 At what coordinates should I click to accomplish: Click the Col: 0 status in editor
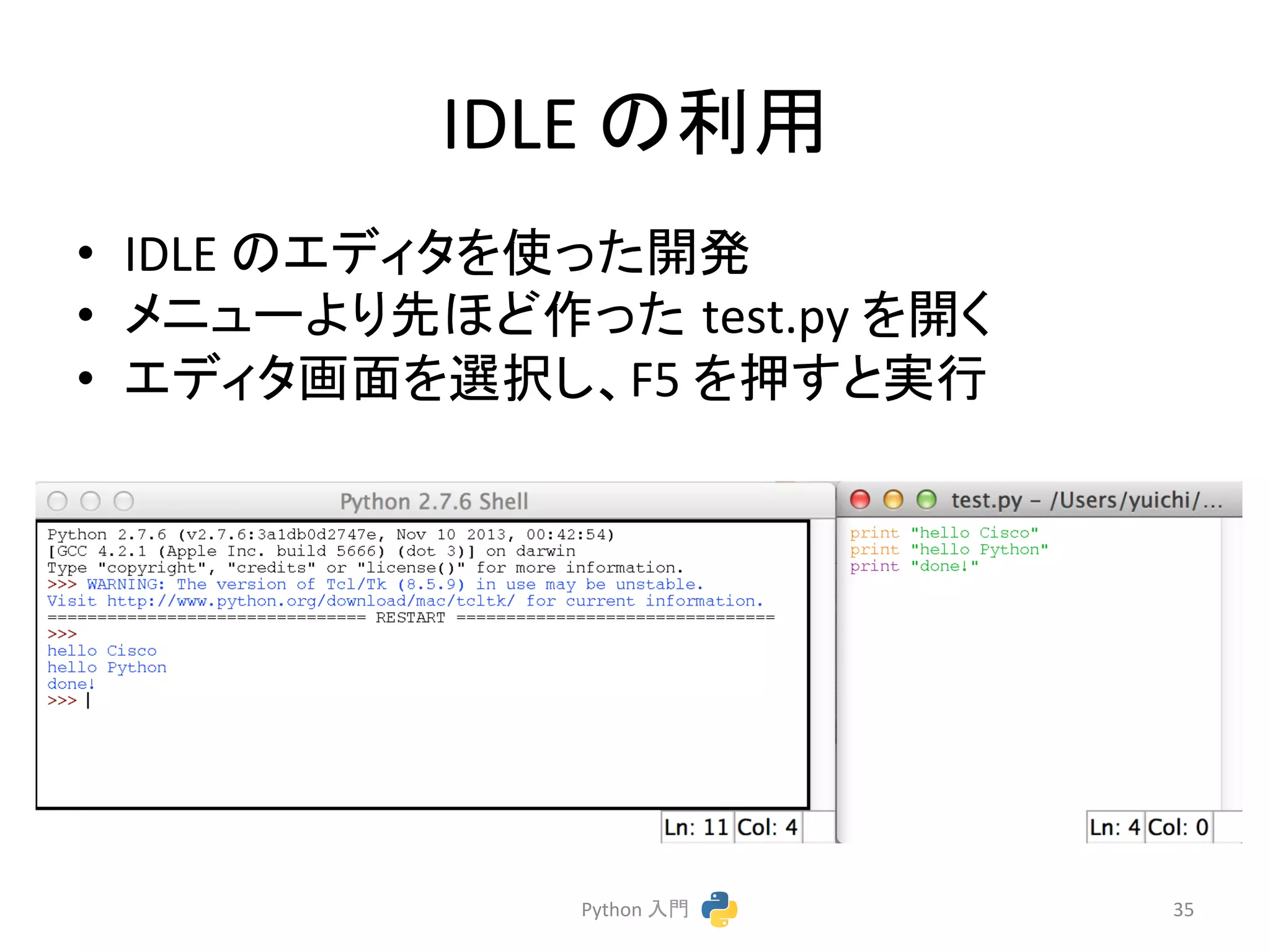pyautogui.click(x=1178, y=827)
